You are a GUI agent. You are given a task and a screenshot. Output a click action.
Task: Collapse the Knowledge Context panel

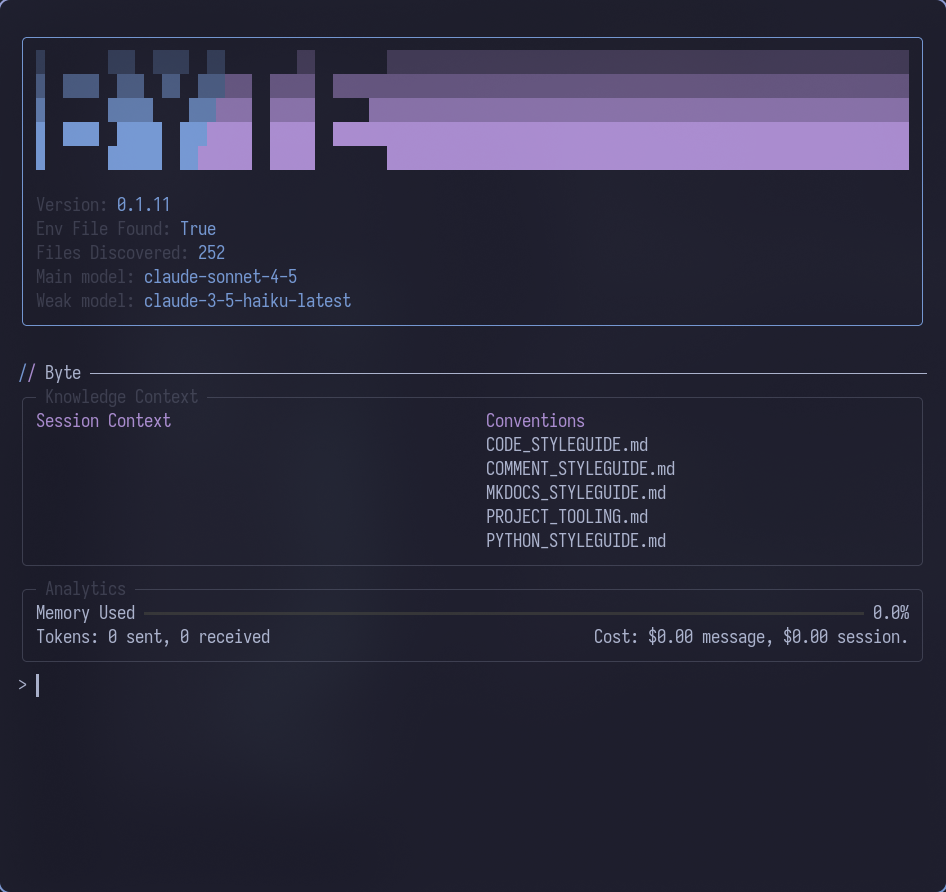coord(121,396)
